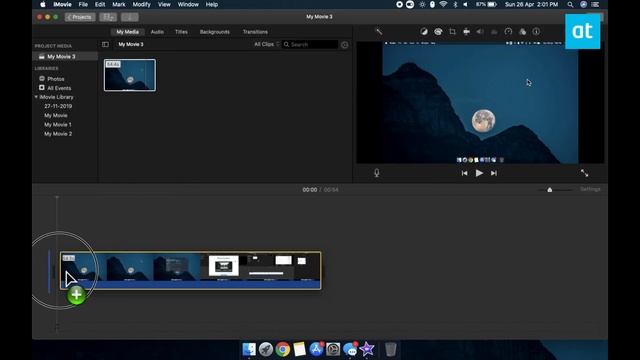Open the All Clips filter dropdown
The width and height of the screenshot is (640, 360).
(267, 44)
